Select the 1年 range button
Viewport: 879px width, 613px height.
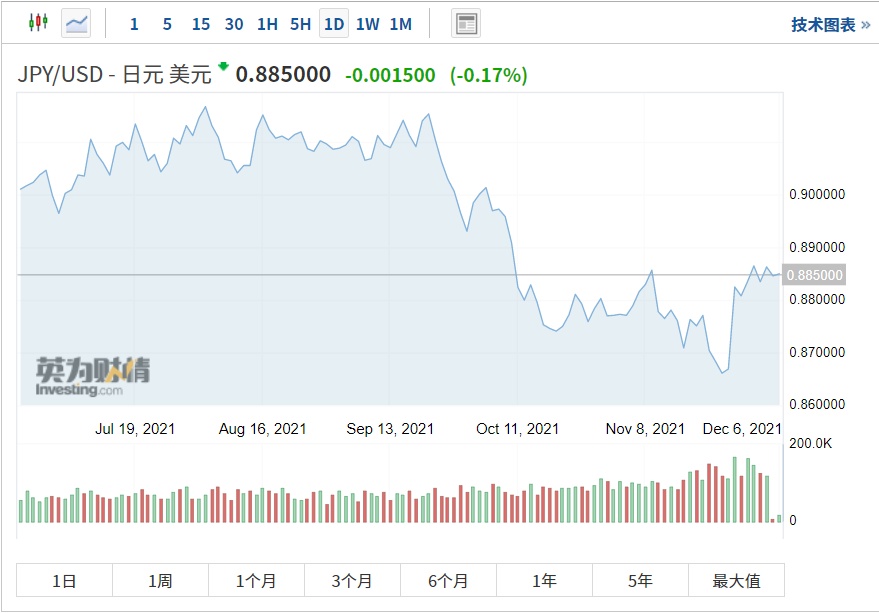(x=544, y=580)
